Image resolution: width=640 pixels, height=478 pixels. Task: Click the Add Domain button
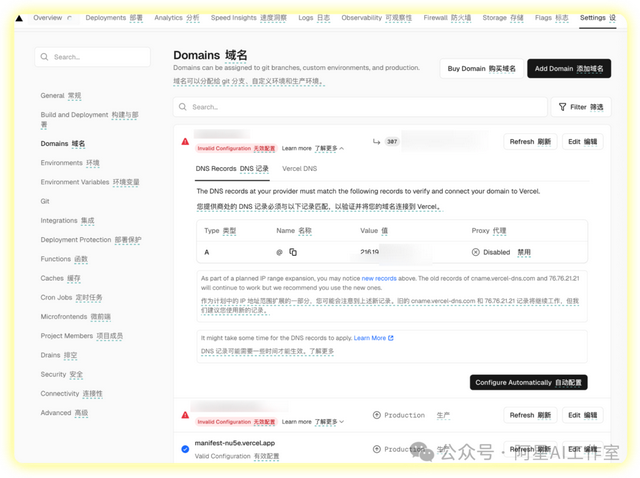tap(569, 69)
